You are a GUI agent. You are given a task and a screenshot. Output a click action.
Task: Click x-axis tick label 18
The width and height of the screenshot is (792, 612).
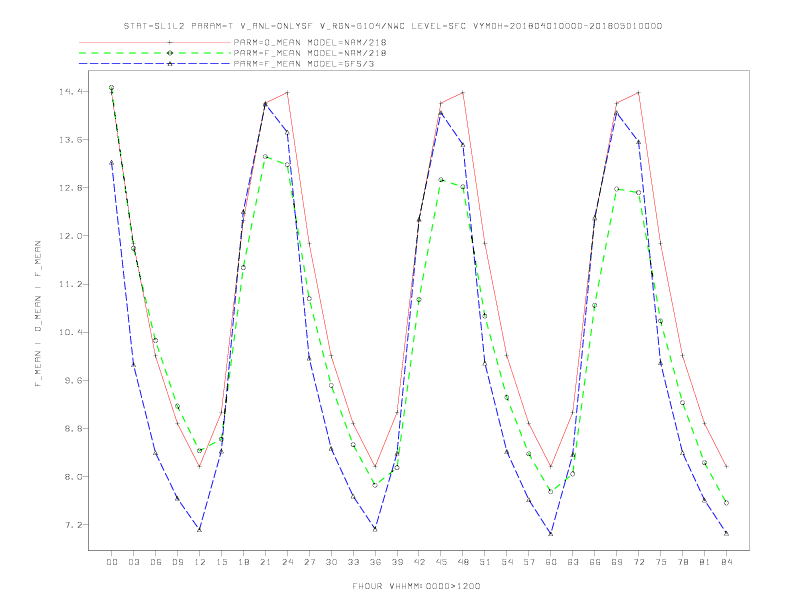[243, 562]
